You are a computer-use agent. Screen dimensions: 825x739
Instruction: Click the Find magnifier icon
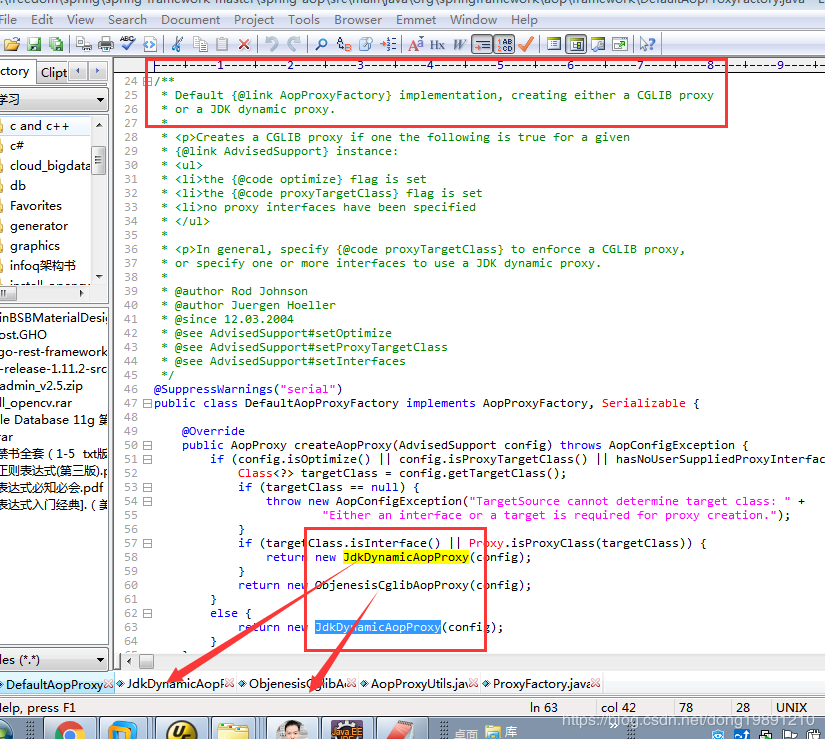tap(321, 44)
